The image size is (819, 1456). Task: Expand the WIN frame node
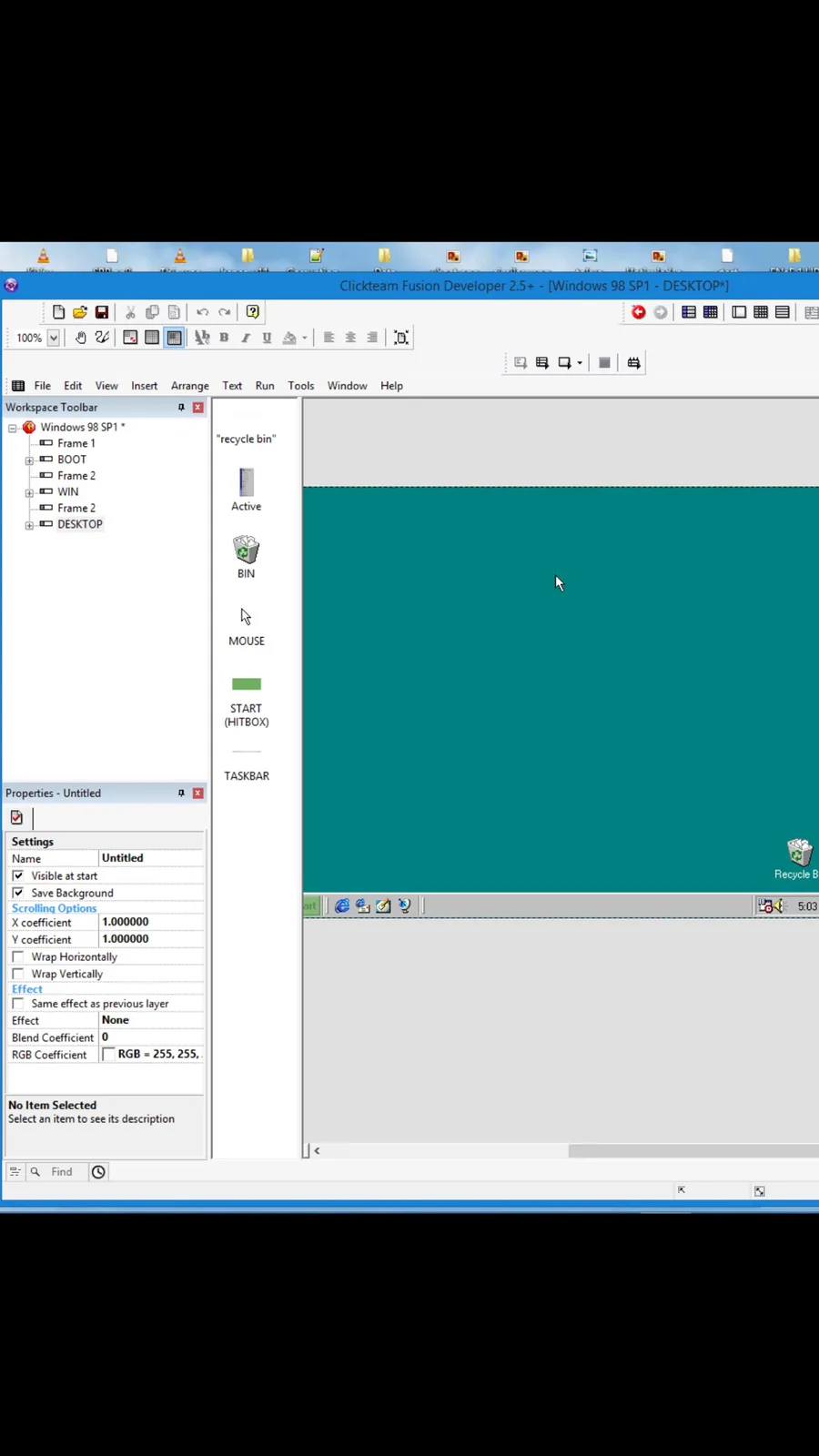tap(29, 492)
